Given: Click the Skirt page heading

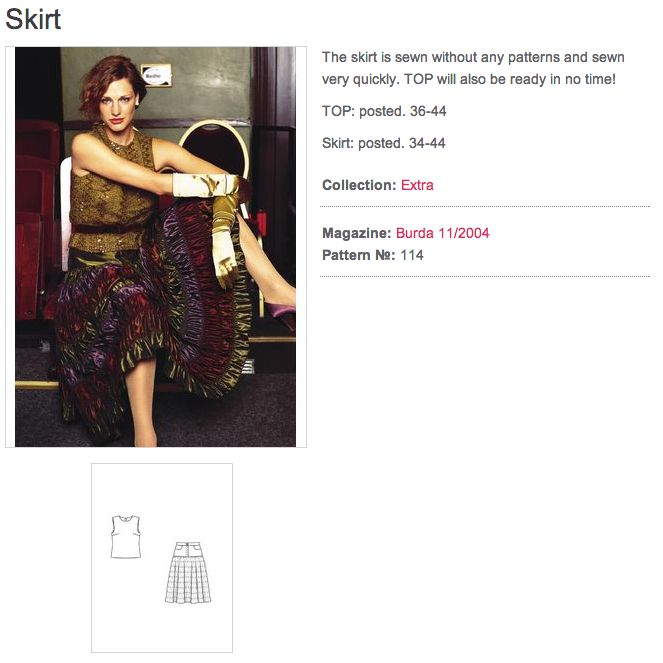Looking at the screenshot, I should pos(33,19).
